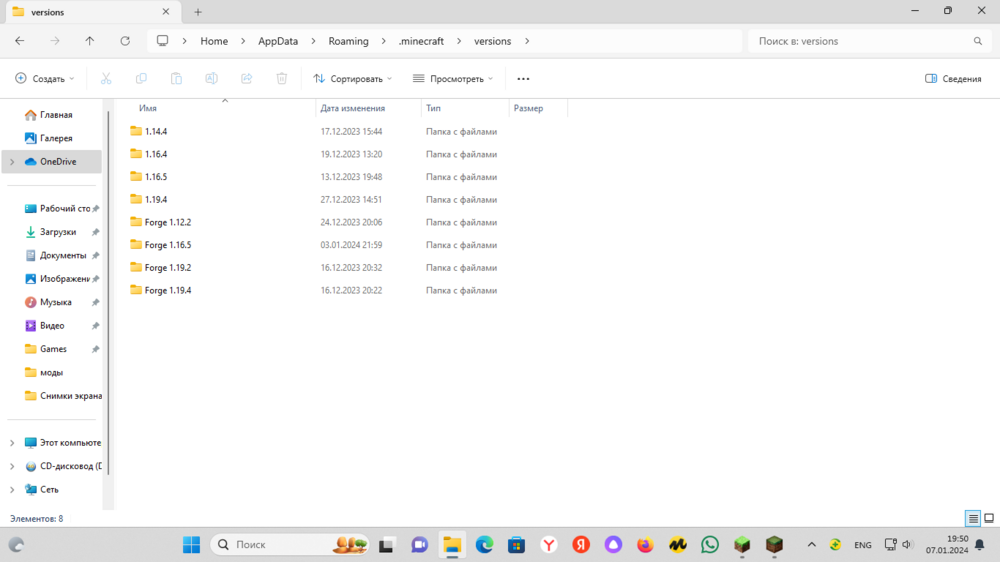Expand Этот компьютер tree node
The image size is (1000, 562).
pos(12,443)
